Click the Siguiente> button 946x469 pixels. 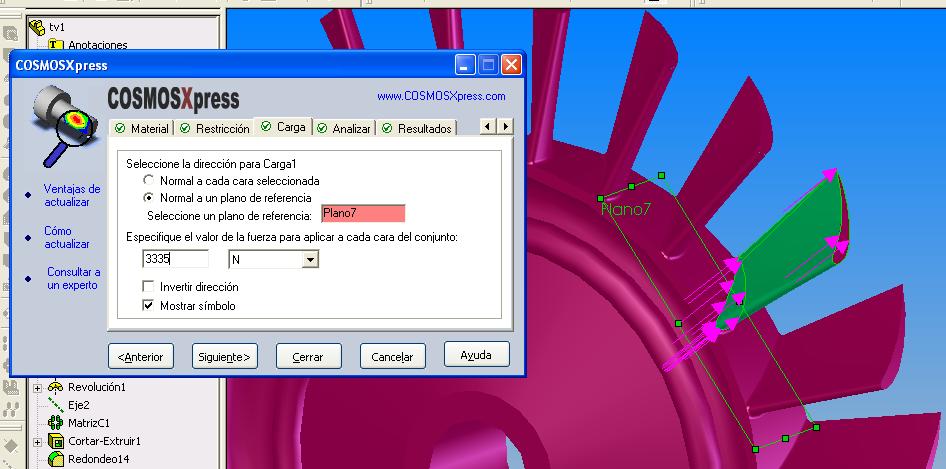click(x=224, y=356)
